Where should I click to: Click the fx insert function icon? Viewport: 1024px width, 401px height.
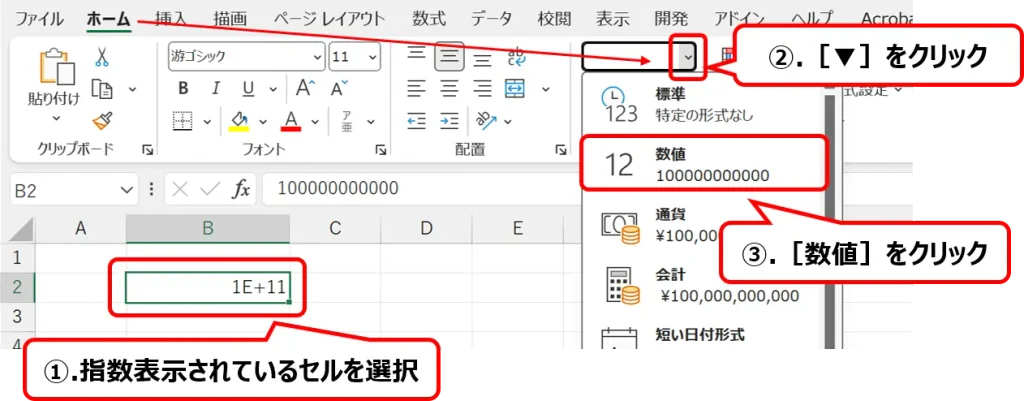point(242,189)
